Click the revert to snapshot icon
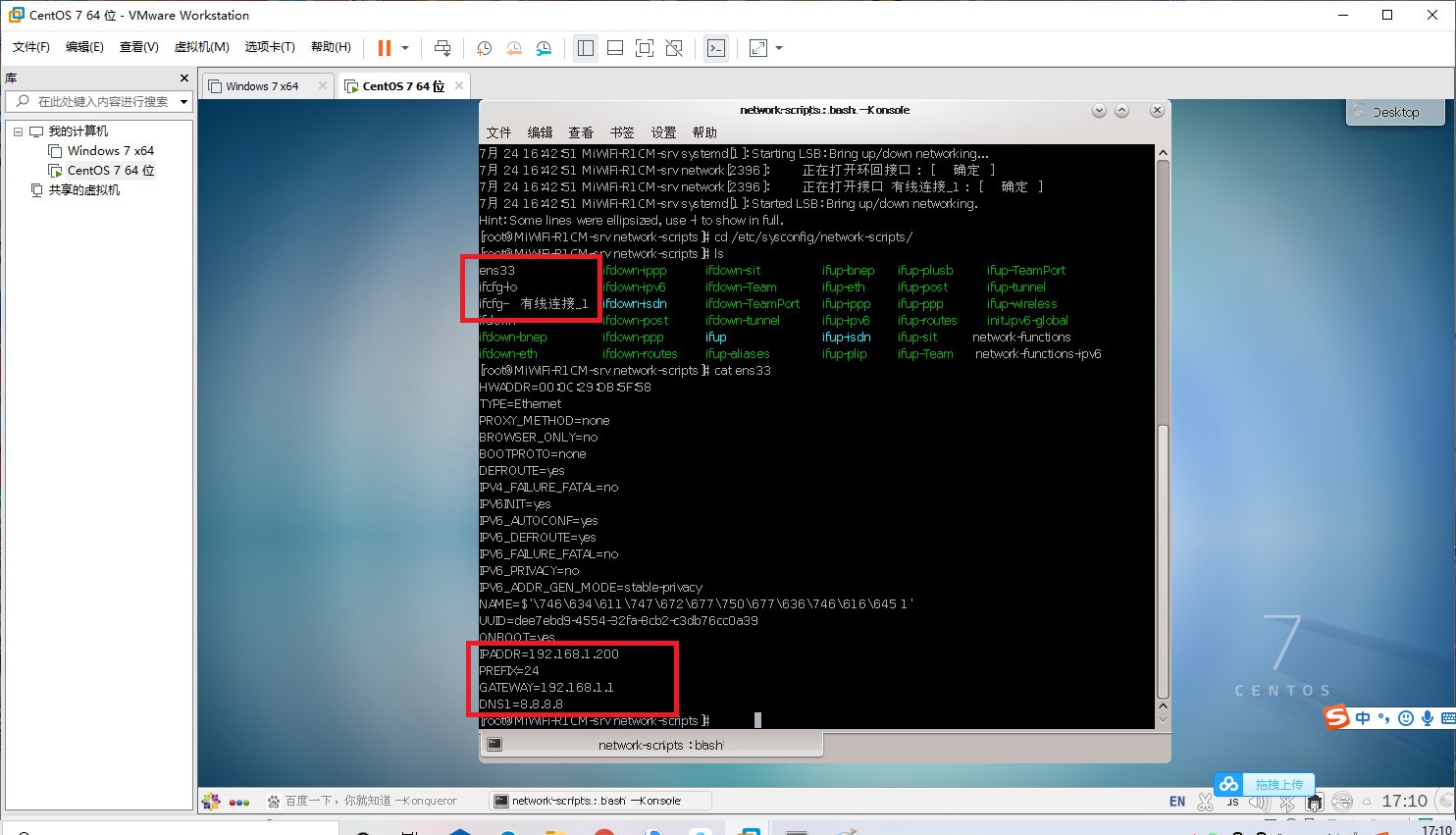Image resolution: width=1456 pixels, height=835 pixels. (514, 48)
